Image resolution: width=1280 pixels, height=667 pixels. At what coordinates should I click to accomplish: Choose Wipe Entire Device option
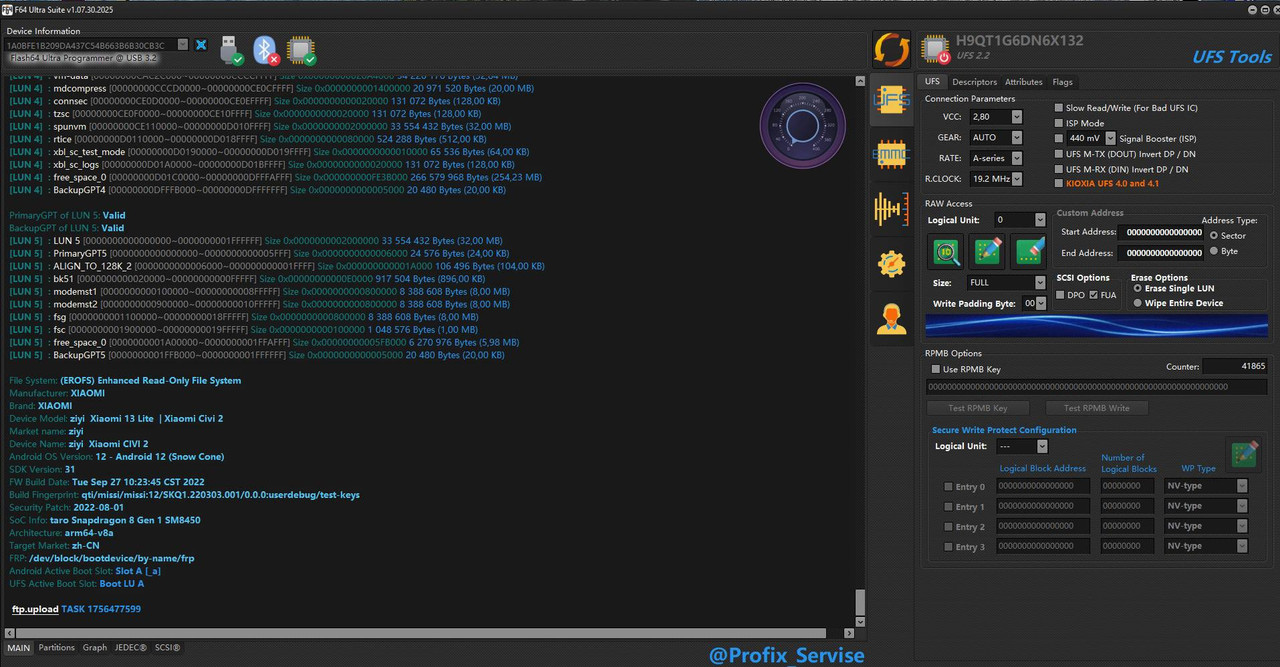coord(1137,303)
